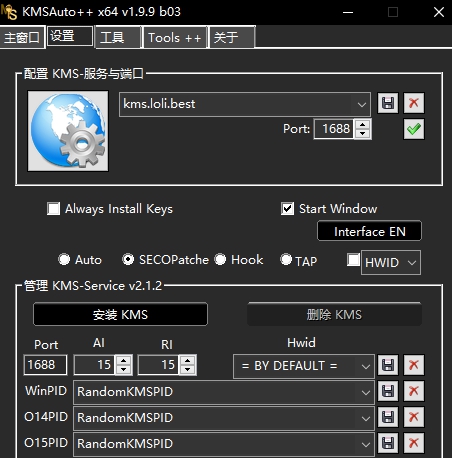Delete the O14PID value
This screenshot has width=452, height=458.
(414, 417)
